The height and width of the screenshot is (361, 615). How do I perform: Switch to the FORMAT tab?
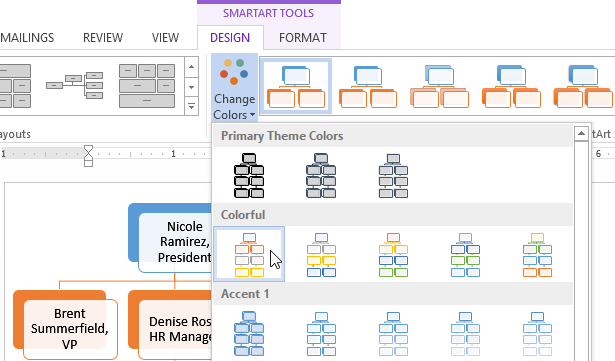click(302, 38)
